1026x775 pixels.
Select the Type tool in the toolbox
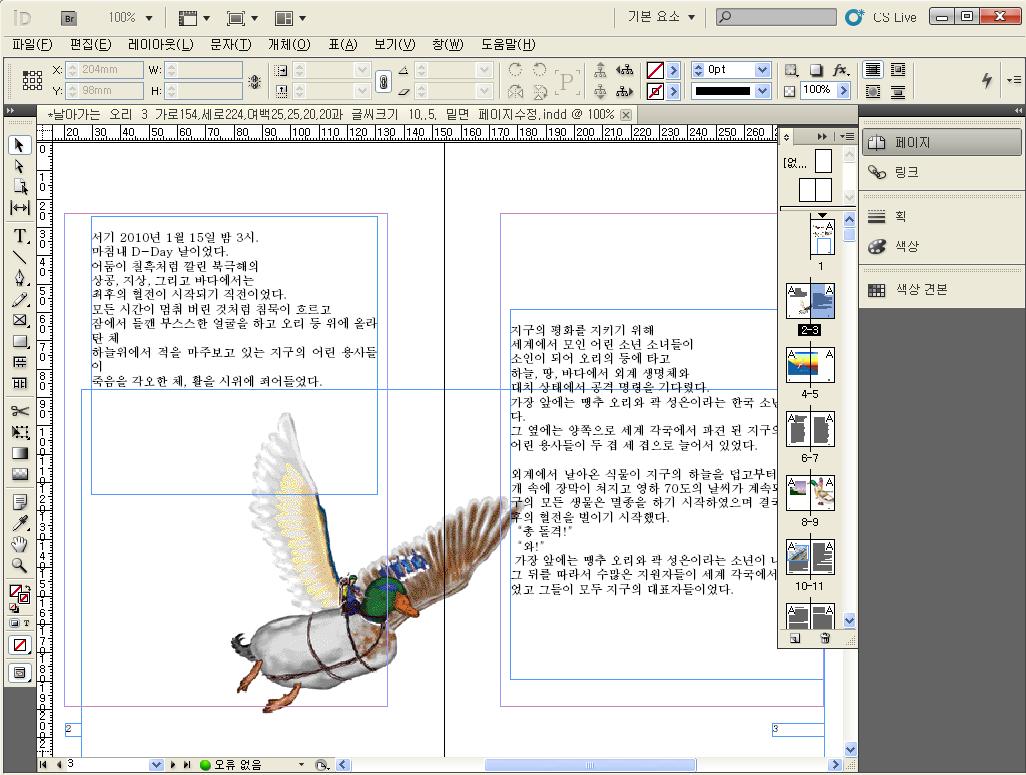point(19,236)
